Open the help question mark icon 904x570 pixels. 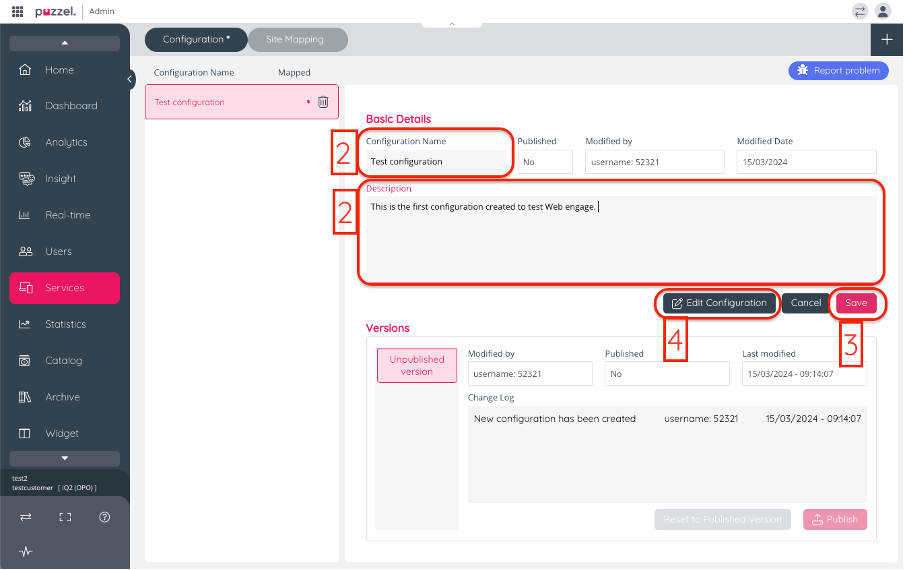(104, 517)
